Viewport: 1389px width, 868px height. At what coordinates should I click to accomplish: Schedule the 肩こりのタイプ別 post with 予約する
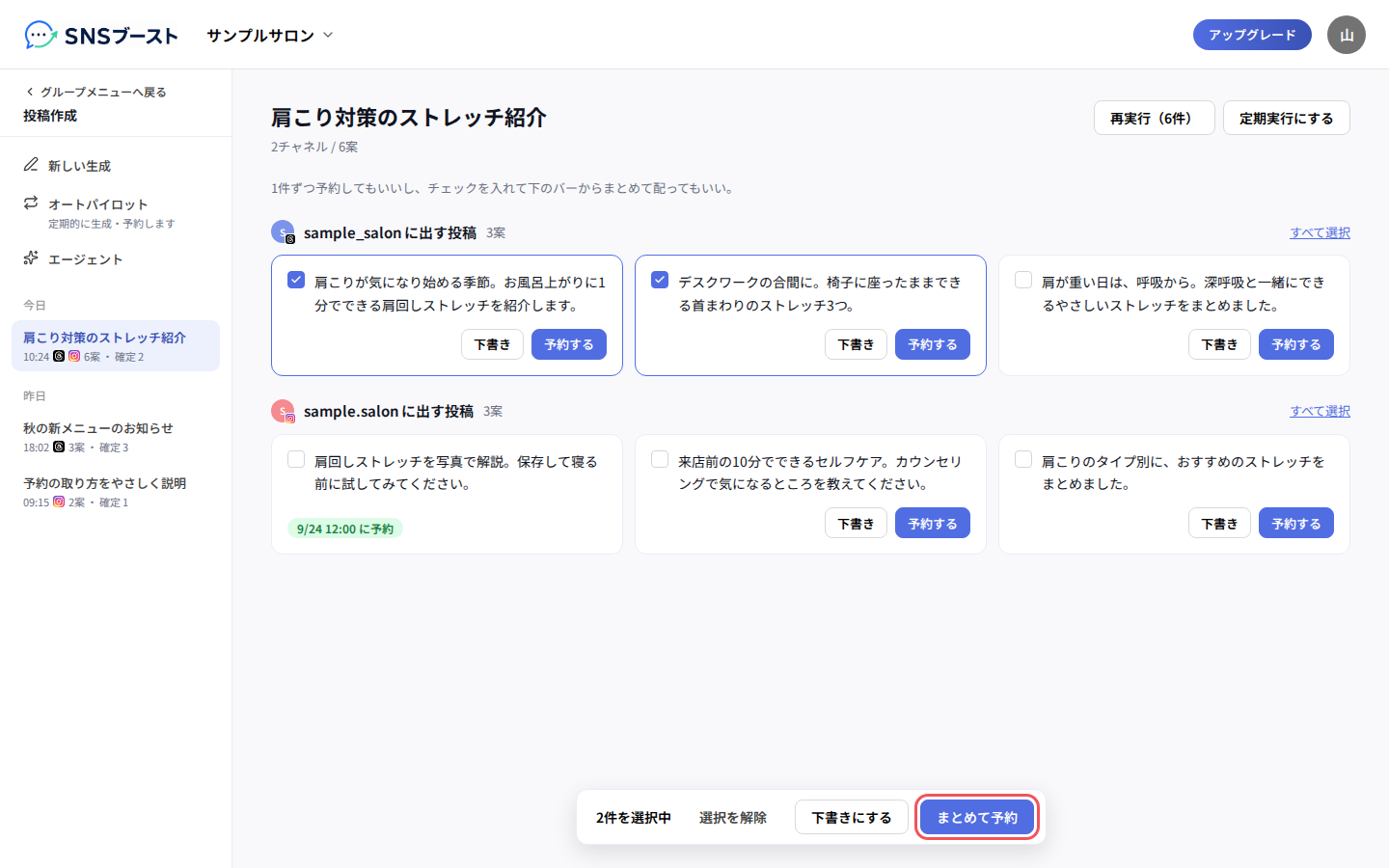[x=1296, y=523]
